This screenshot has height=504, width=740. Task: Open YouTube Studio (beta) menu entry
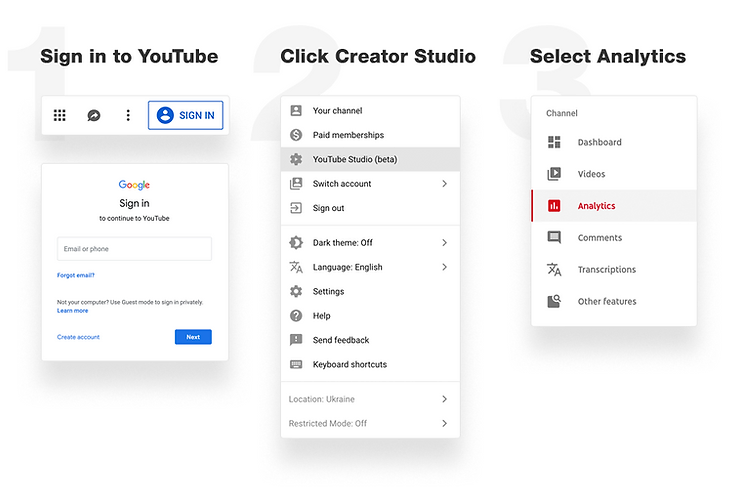click(x=370, y=159)
